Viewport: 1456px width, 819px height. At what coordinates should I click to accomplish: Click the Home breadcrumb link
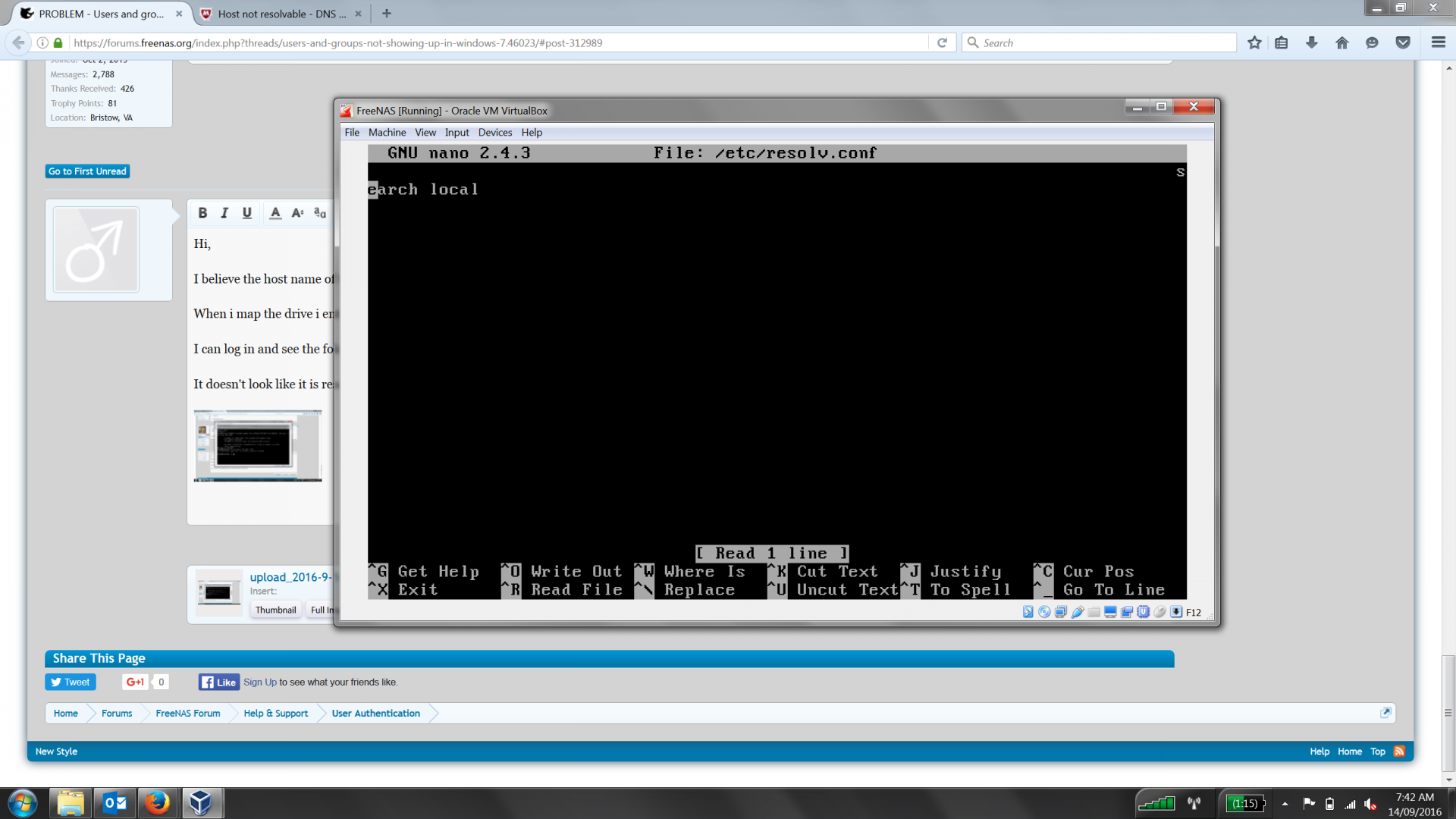pyautogui.click(x=66, y=714)
